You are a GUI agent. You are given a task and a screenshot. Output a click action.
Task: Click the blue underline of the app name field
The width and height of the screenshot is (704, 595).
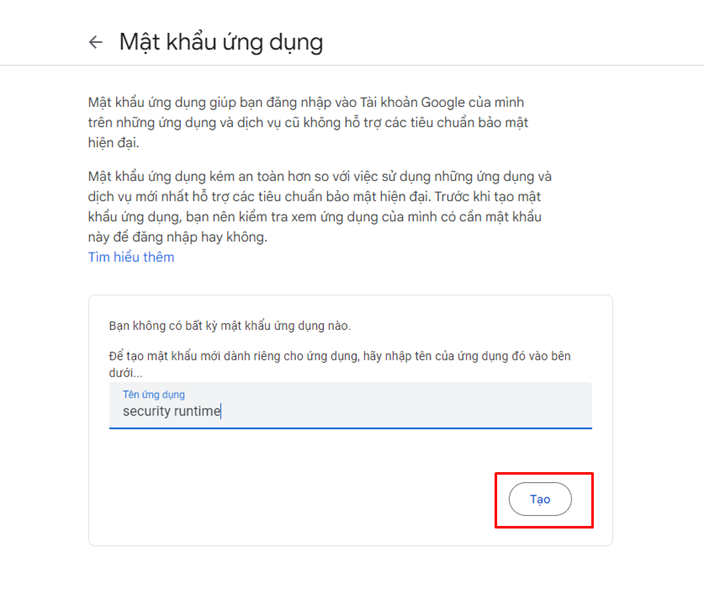coord(350,428)
